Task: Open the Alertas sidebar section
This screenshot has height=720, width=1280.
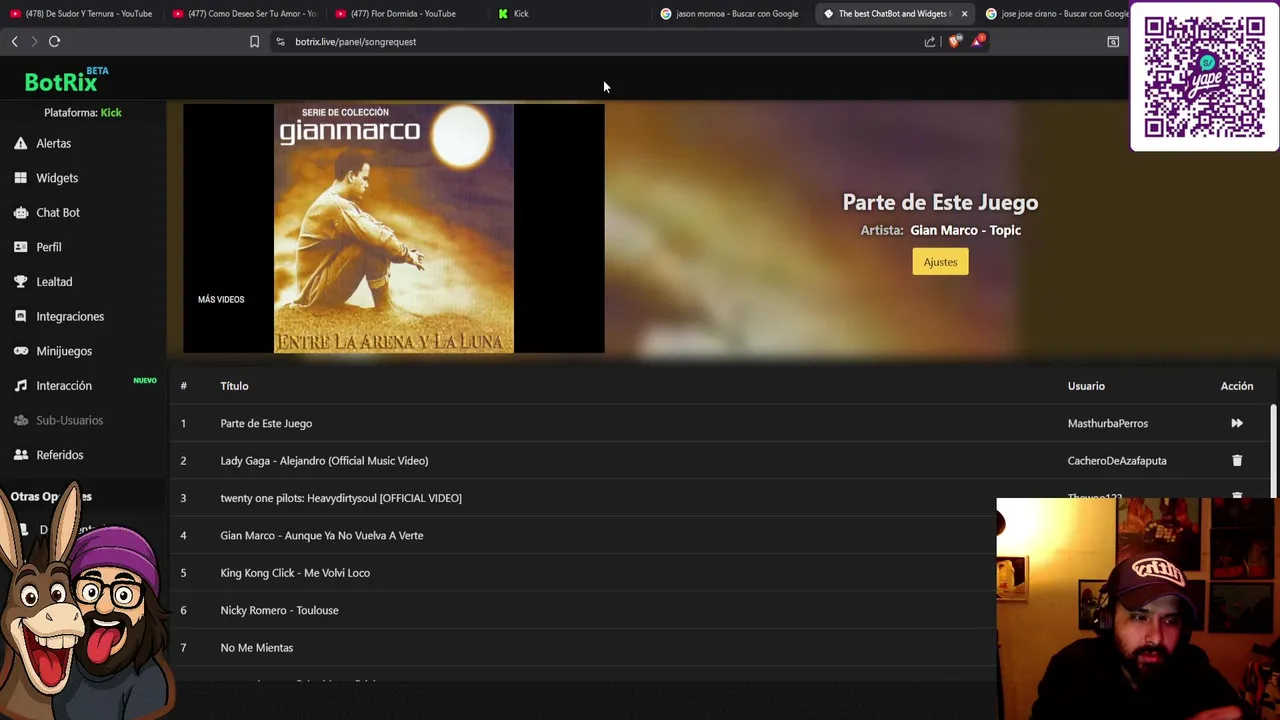Action: 53,143
